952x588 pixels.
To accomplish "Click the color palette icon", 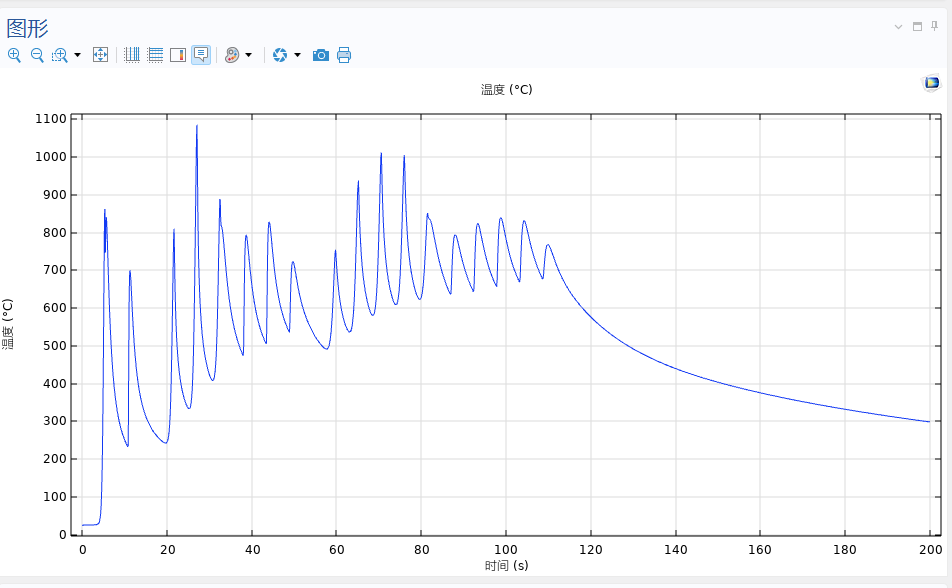I will 232,55.
